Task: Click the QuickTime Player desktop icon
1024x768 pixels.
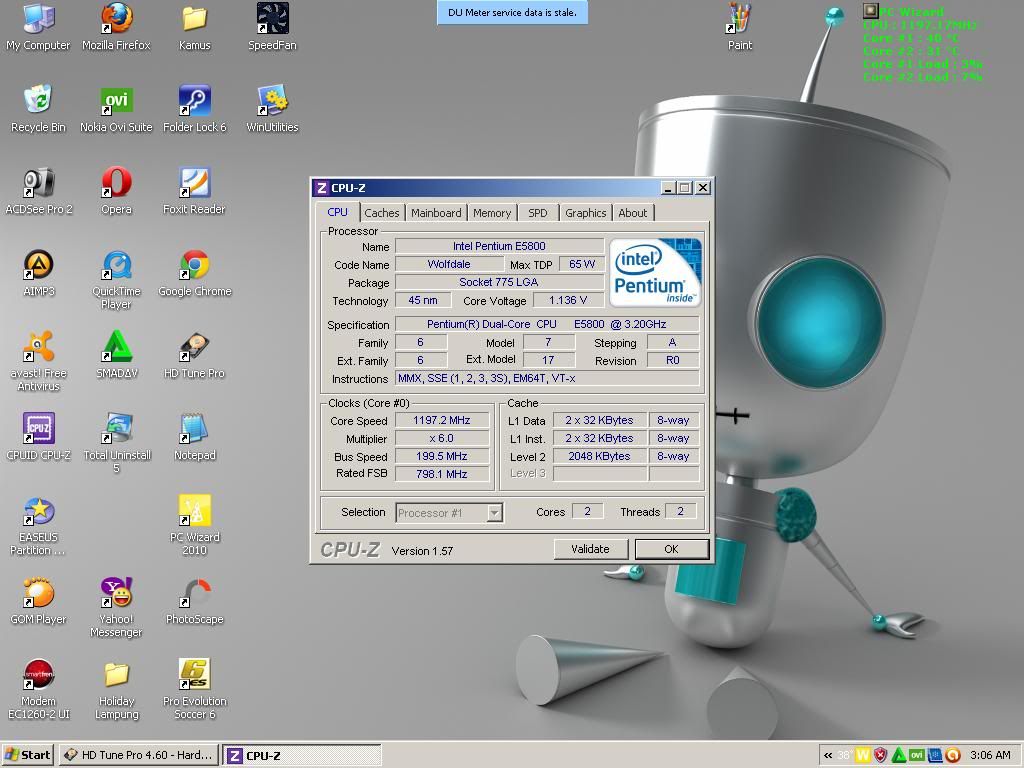Action: pos(116,280)
